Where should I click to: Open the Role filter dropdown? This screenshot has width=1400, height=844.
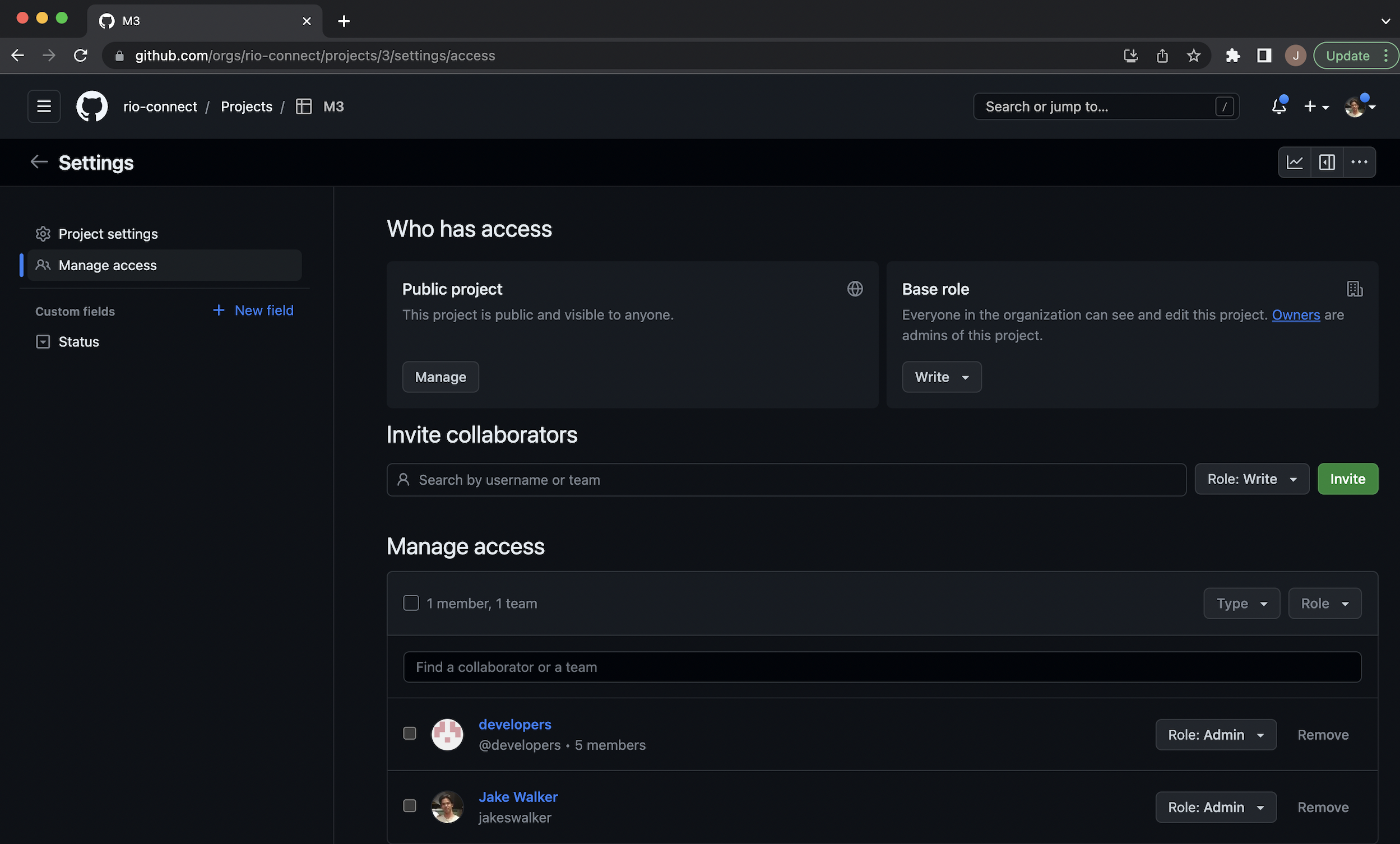tap(1324, 603)
